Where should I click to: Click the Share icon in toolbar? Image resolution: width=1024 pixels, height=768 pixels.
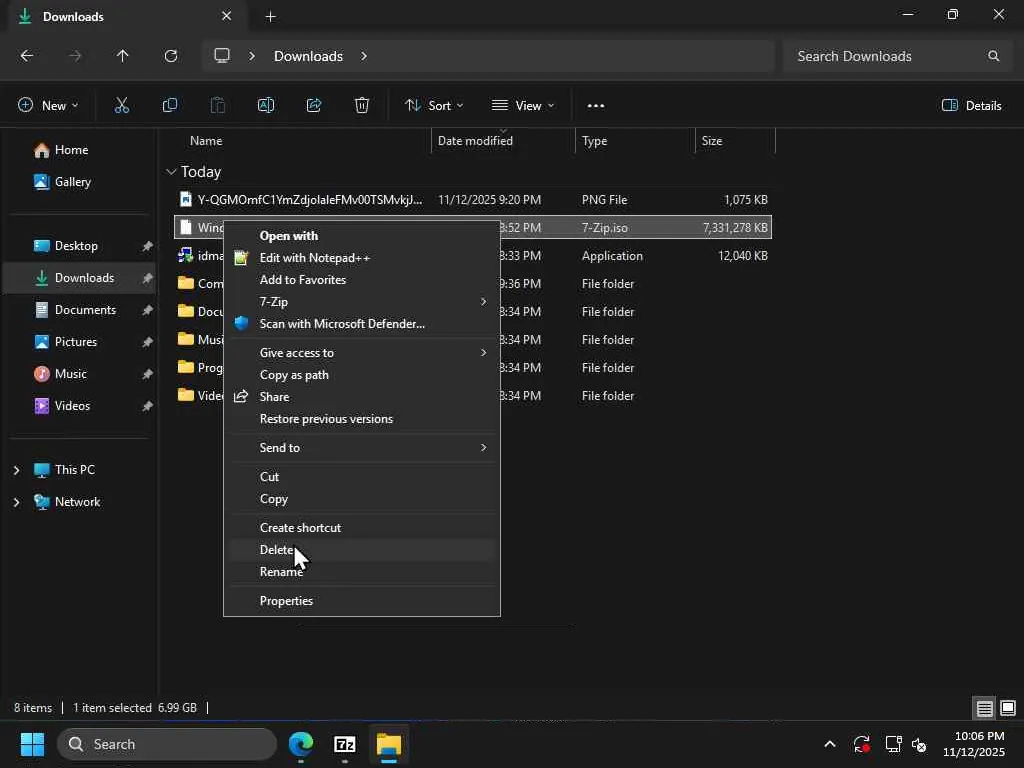coord(314,105)
